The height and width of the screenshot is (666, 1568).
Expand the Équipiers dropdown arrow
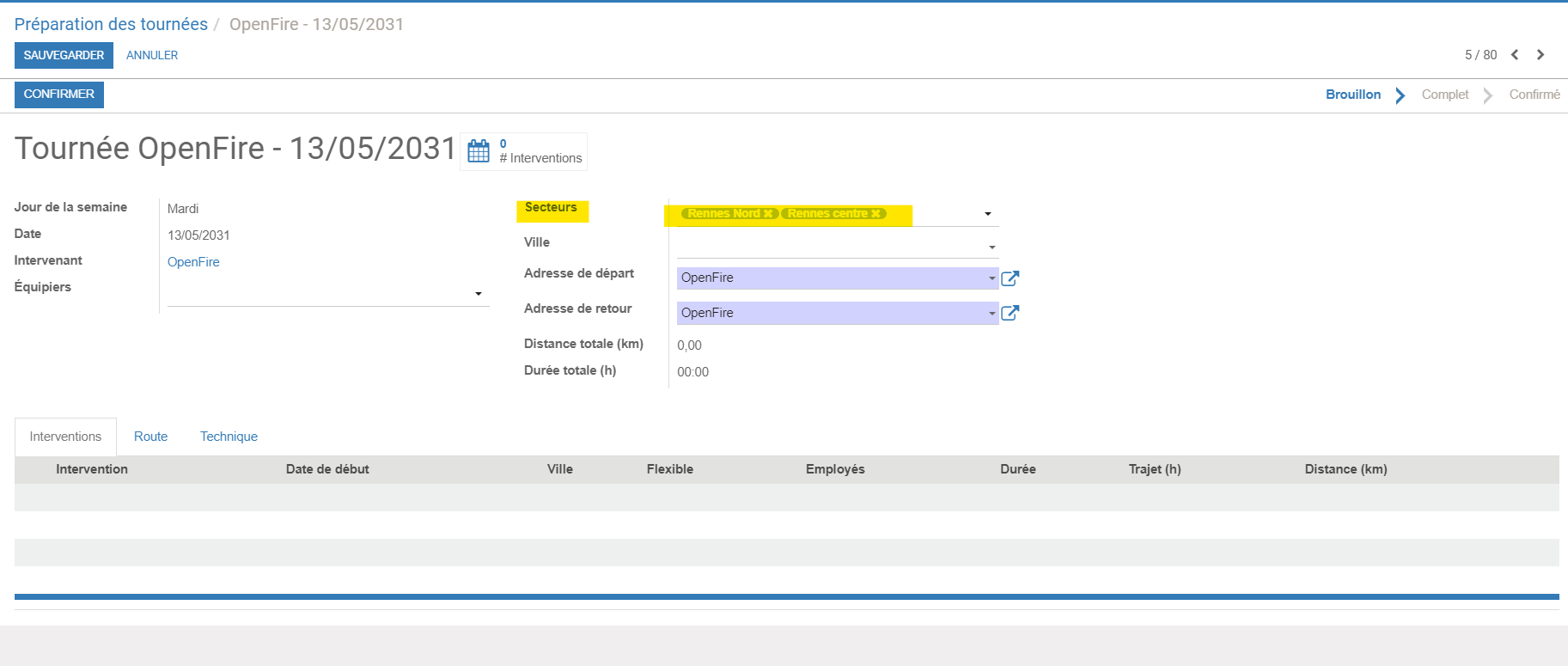[479, 294]
